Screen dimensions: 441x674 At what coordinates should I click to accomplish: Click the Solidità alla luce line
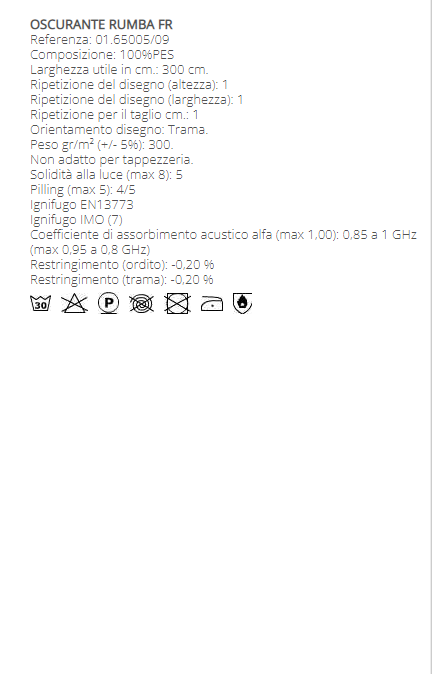click(x=107, y=175)
